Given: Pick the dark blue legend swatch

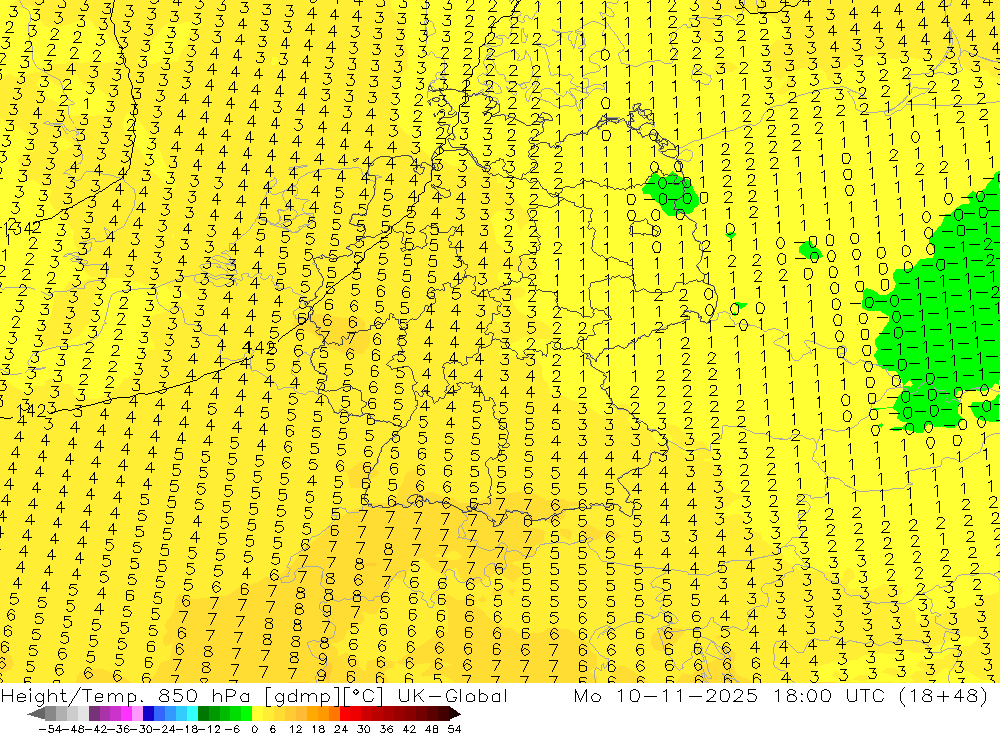Looking at the screenshot, I should point(148,714).
